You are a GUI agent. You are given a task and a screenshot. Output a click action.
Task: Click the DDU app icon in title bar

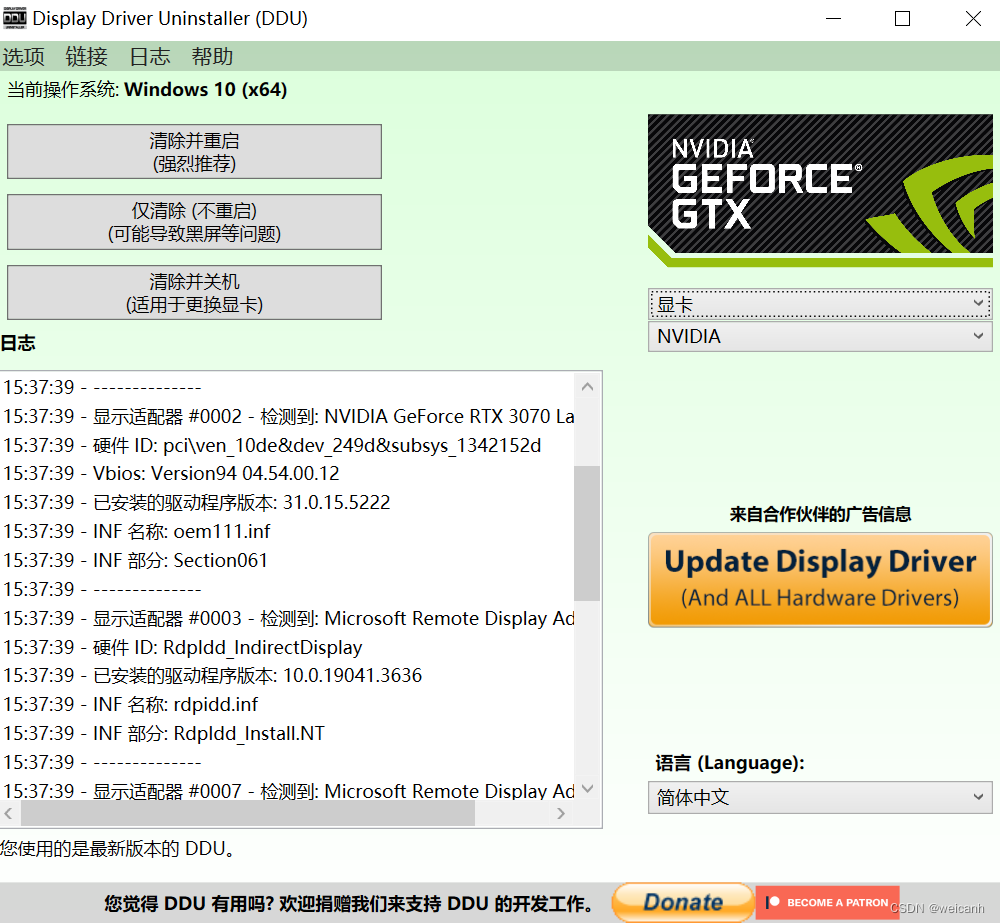click(x=14, y=18)
